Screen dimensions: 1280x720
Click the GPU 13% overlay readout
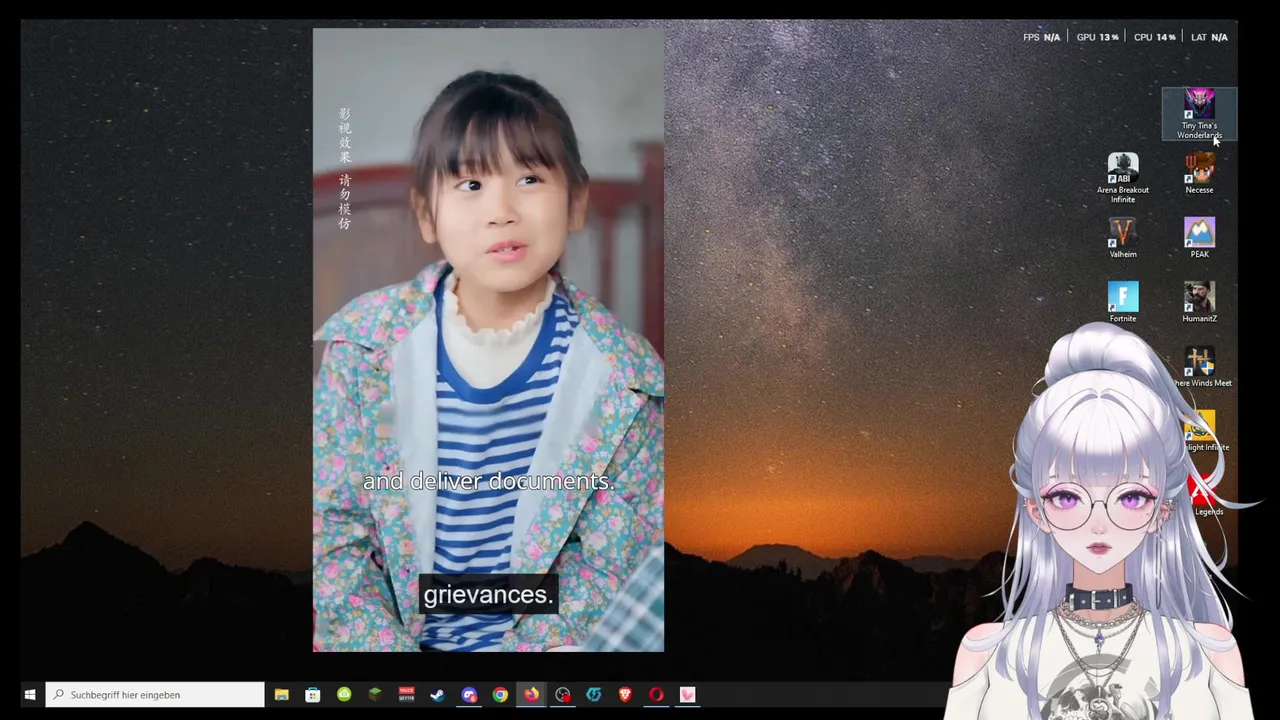pyautogui.click(x=1097, y=37)
